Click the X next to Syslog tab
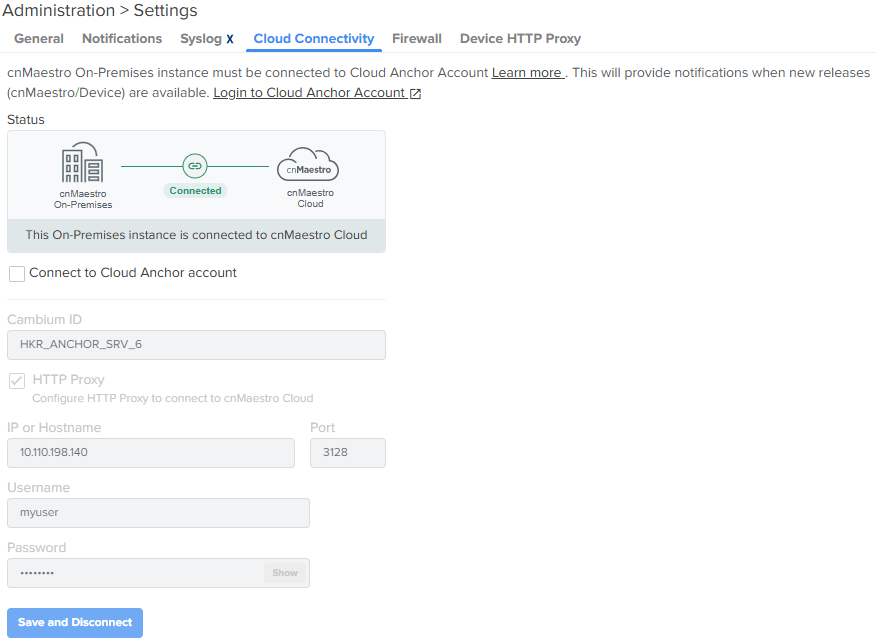 coord(230,39)
